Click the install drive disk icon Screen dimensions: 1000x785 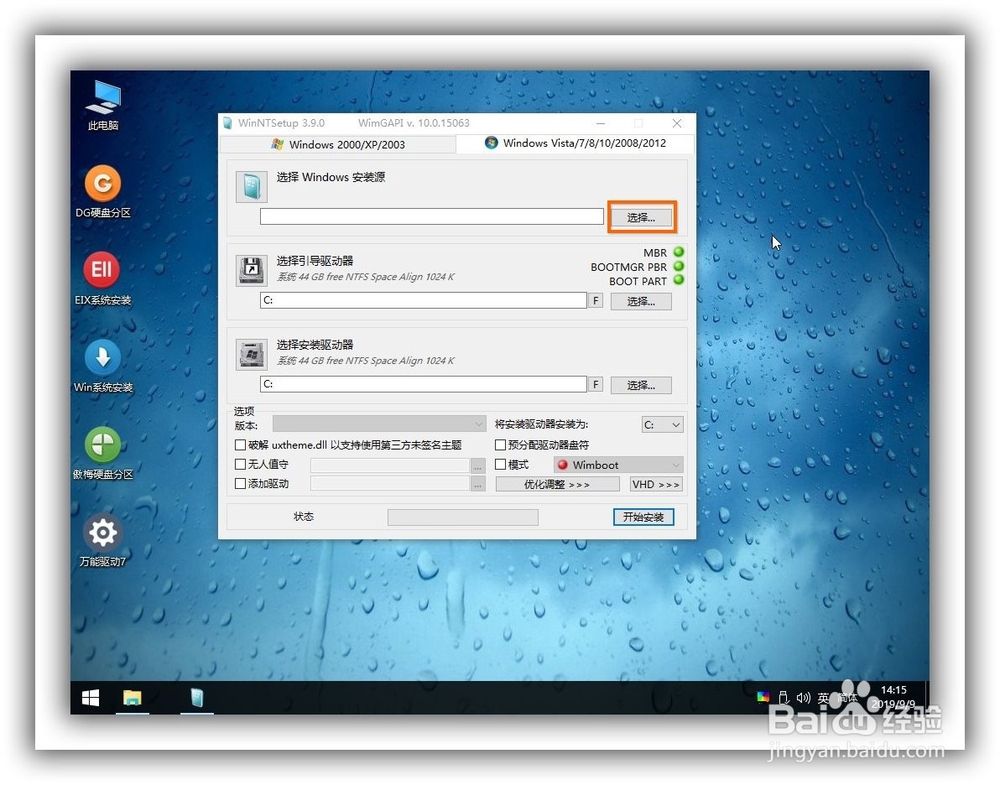point(251,355)
